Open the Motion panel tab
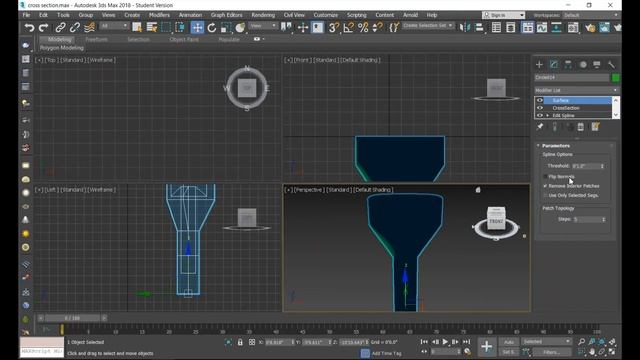The width and height of the screenshot is (640, 360). [583, 64]
